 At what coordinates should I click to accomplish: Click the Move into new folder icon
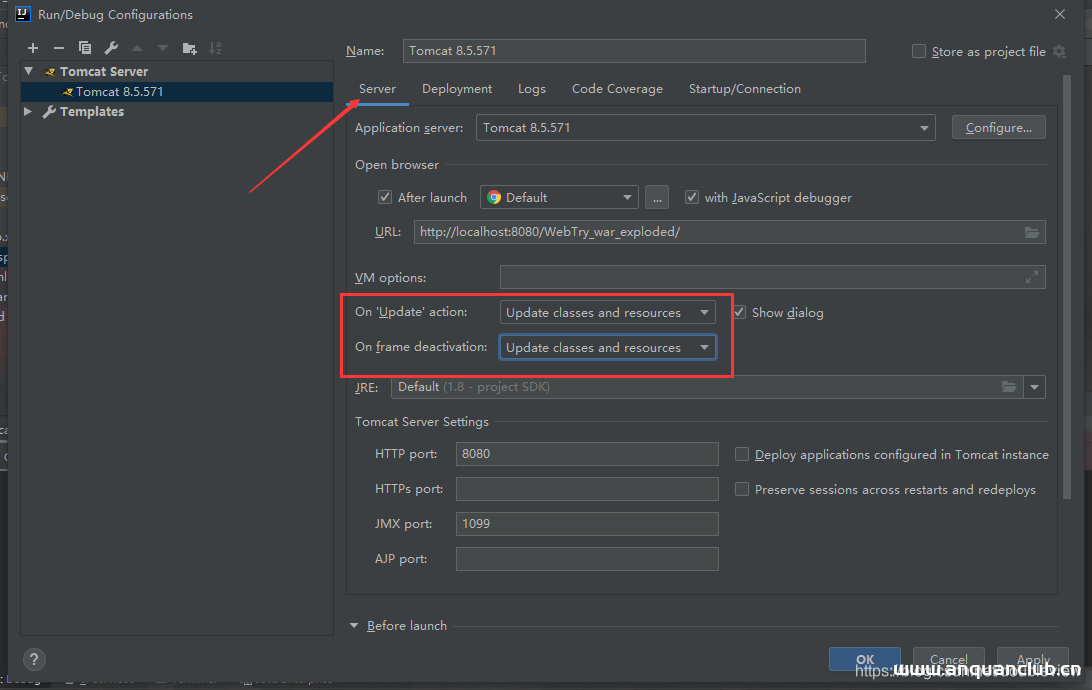coord(189,48)
